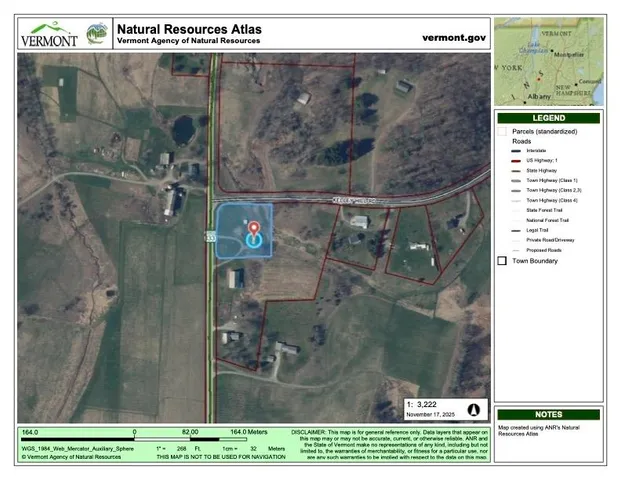Click the red location pin marker
This screenshot has height=480, width=621.
pyautogui.click(x=254, y=229)
